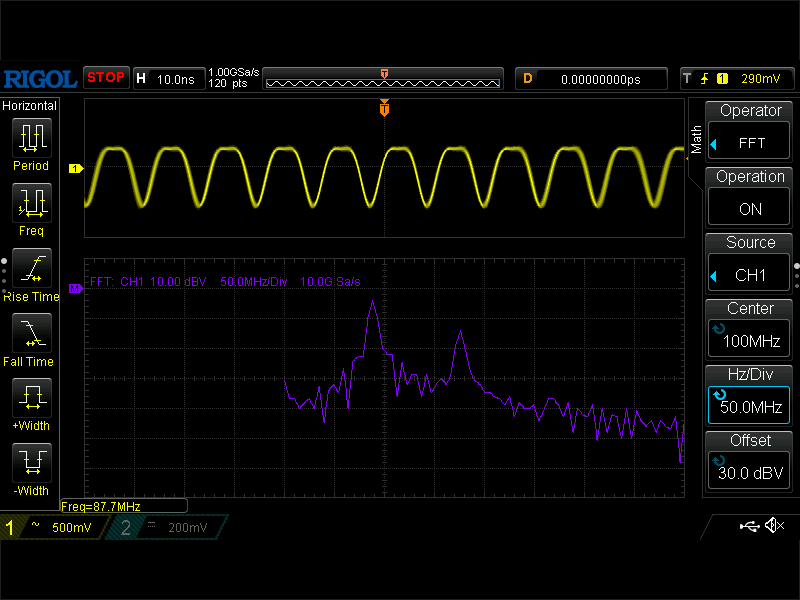
Task: Select the +Width measurement icon
Action: click(x=31, y=398)
